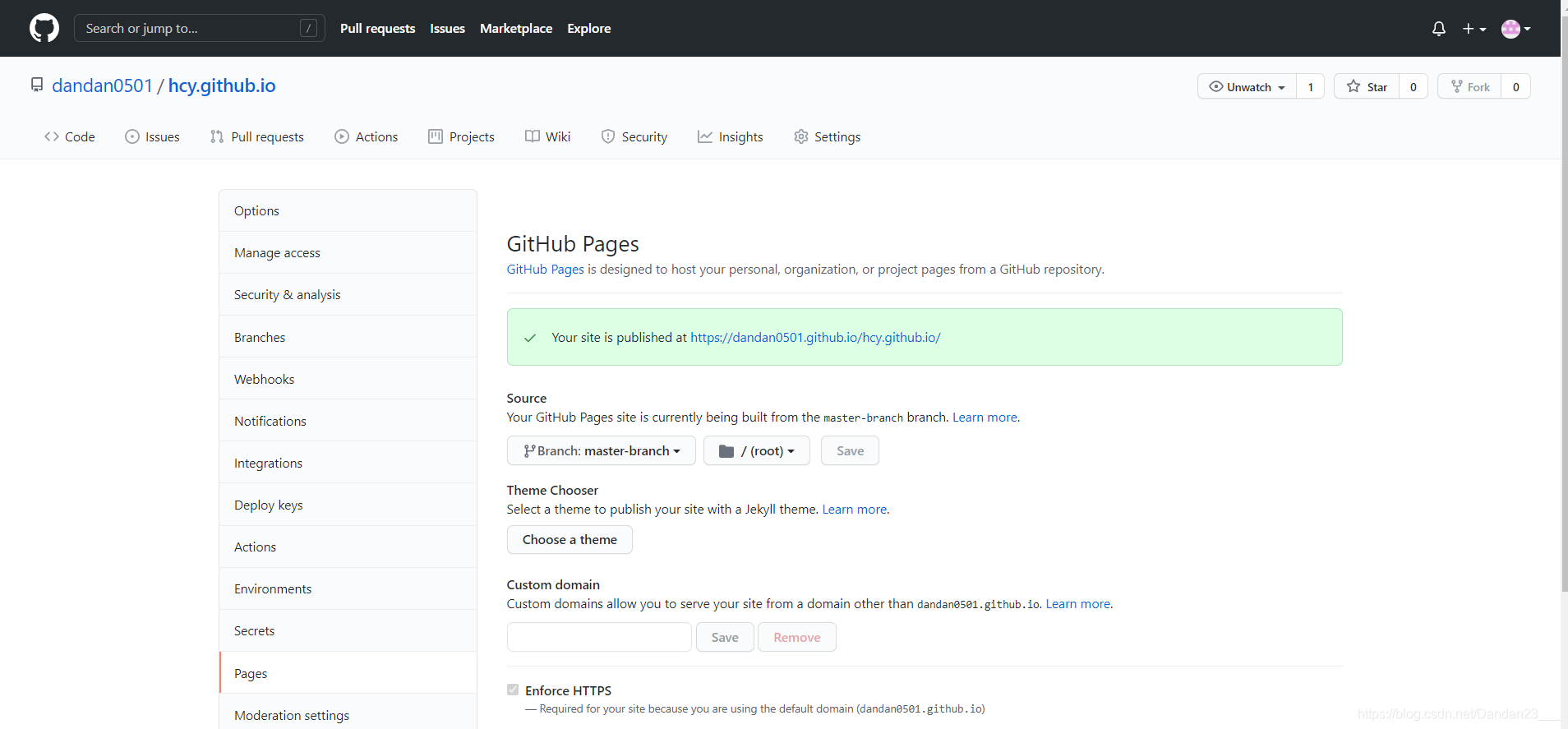Click the green checkmark in published banner
This screenshot has height=729, width=1568.
pos(530,338)
